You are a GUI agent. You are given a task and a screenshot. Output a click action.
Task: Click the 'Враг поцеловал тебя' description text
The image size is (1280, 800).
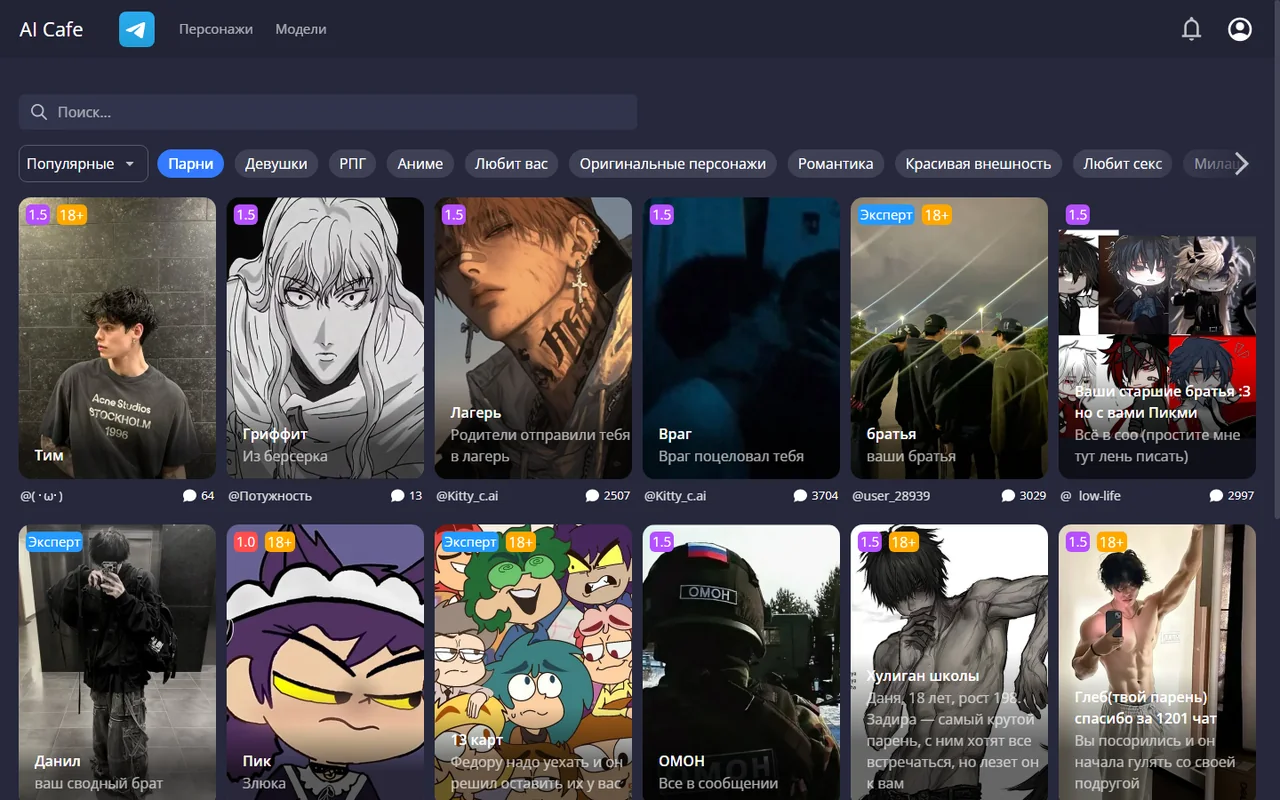click(x=731, y=456)
